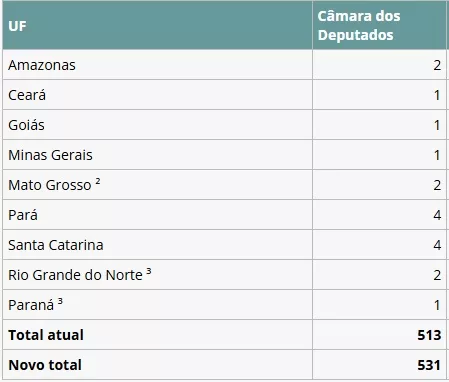Click the Mato Grosso state name
The image size is (449, 382).
(50, 185)
